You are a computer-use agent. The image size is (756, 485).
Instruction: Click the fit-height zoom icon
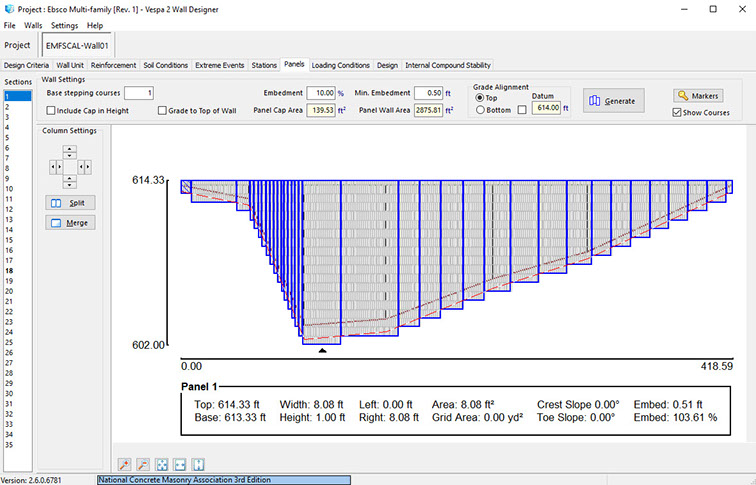[x=198, y=465]
